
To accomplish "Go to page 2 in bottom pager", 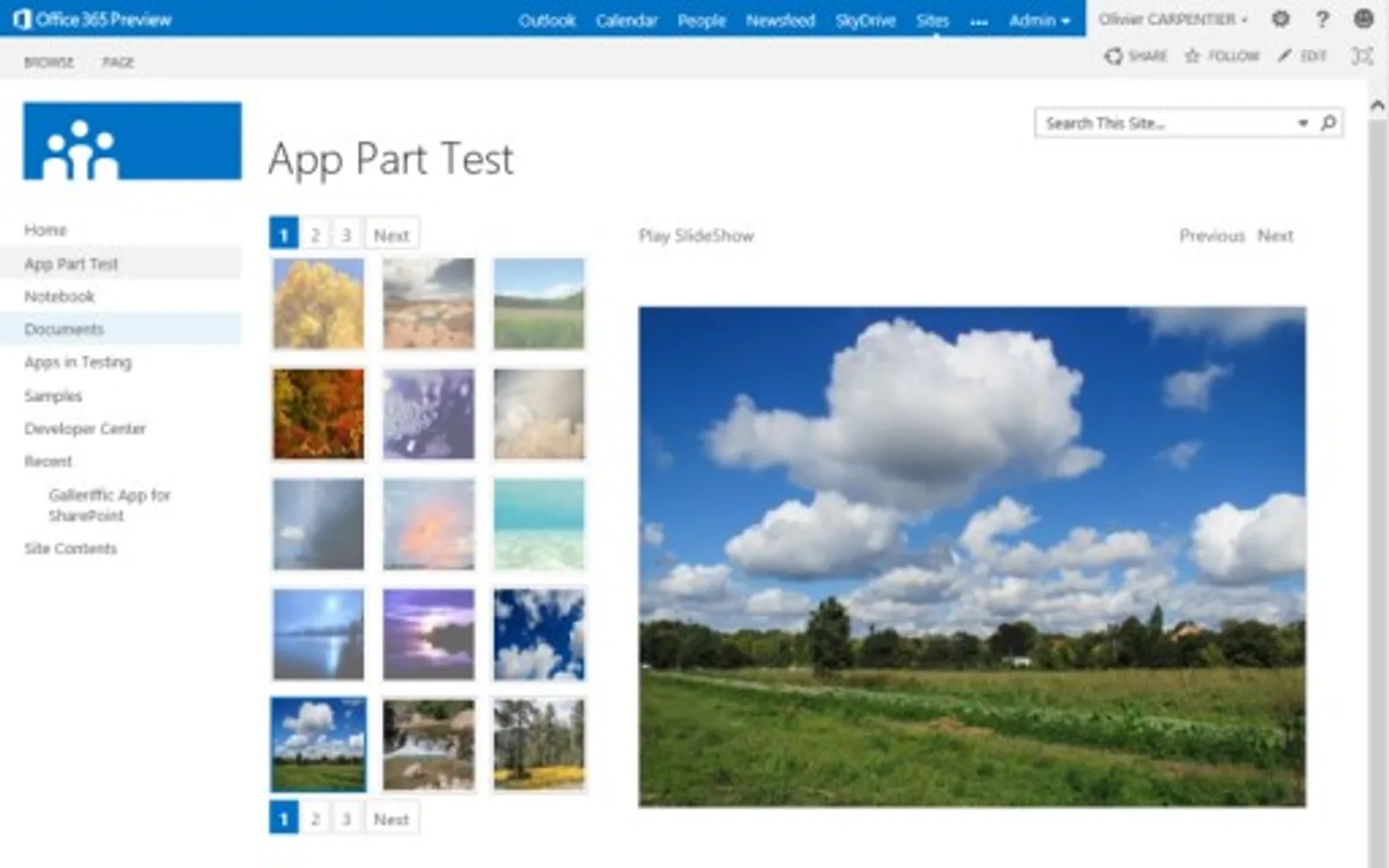I will point(315,819).
